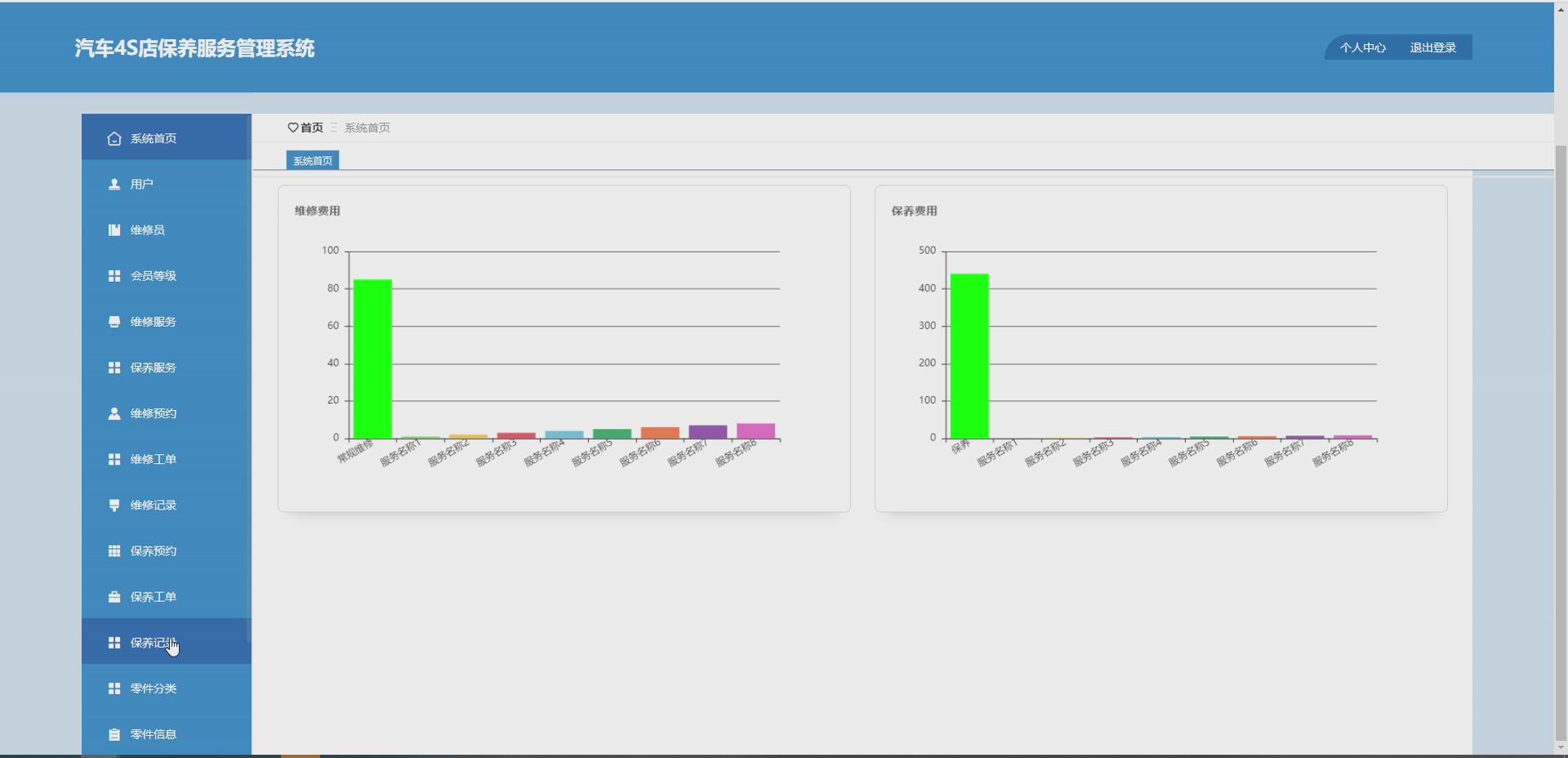Click the heart icon in breadcrumb

293,127
